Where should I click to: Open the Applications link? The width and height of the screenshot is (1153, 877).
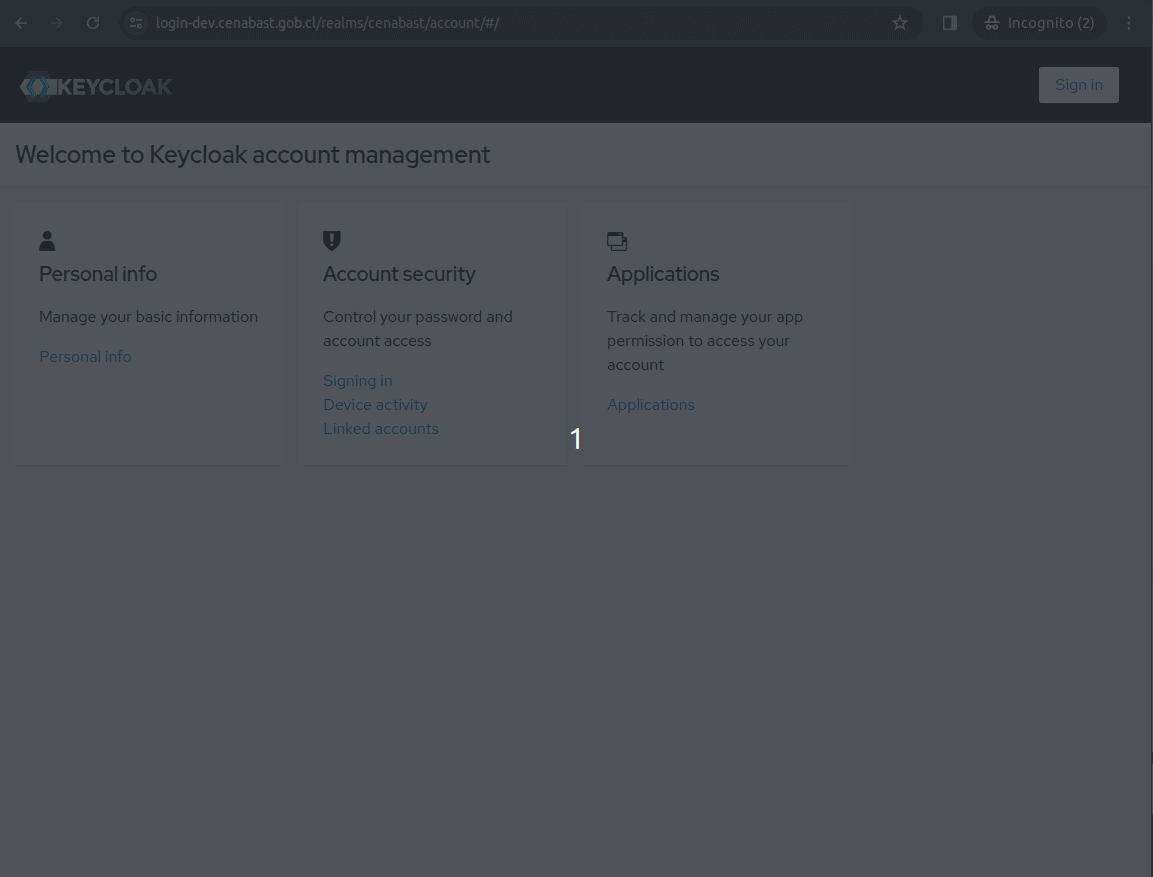[x=650, y=404]
